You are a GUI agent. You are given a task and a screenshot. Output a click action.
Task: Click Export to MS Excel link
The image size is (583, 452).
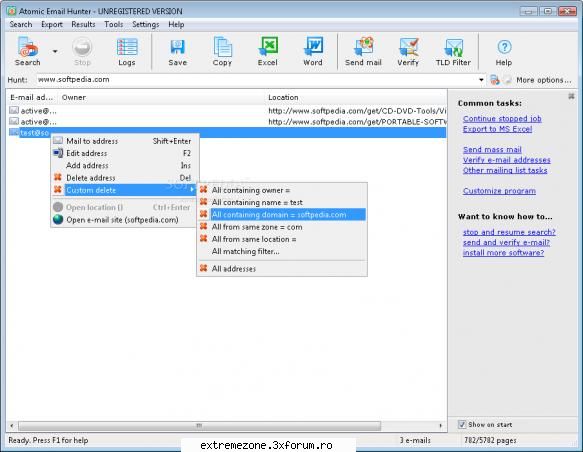(497, 129)
